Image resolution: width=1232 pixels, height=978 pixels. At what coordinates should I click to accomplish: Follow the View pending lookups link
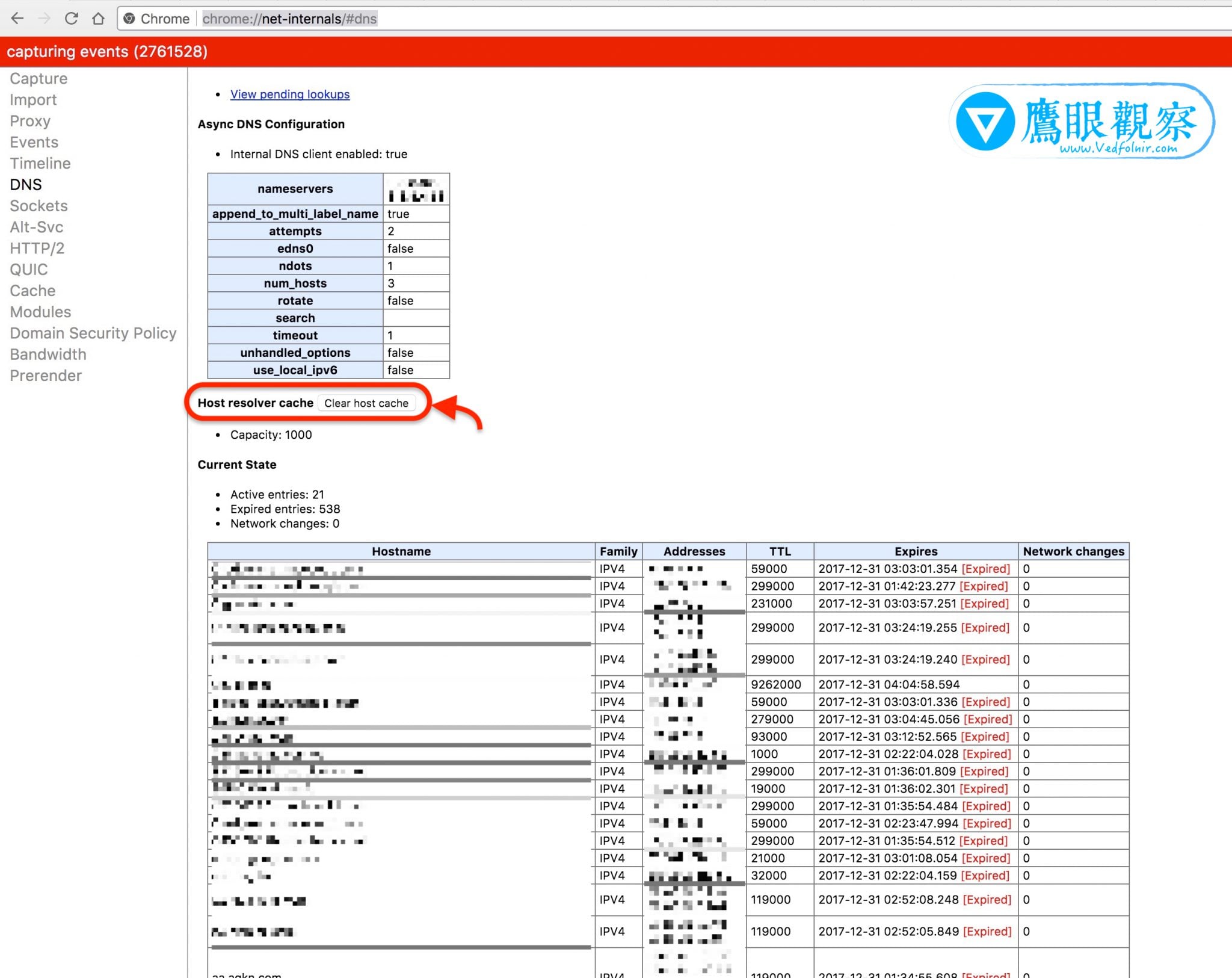point(290,94)
